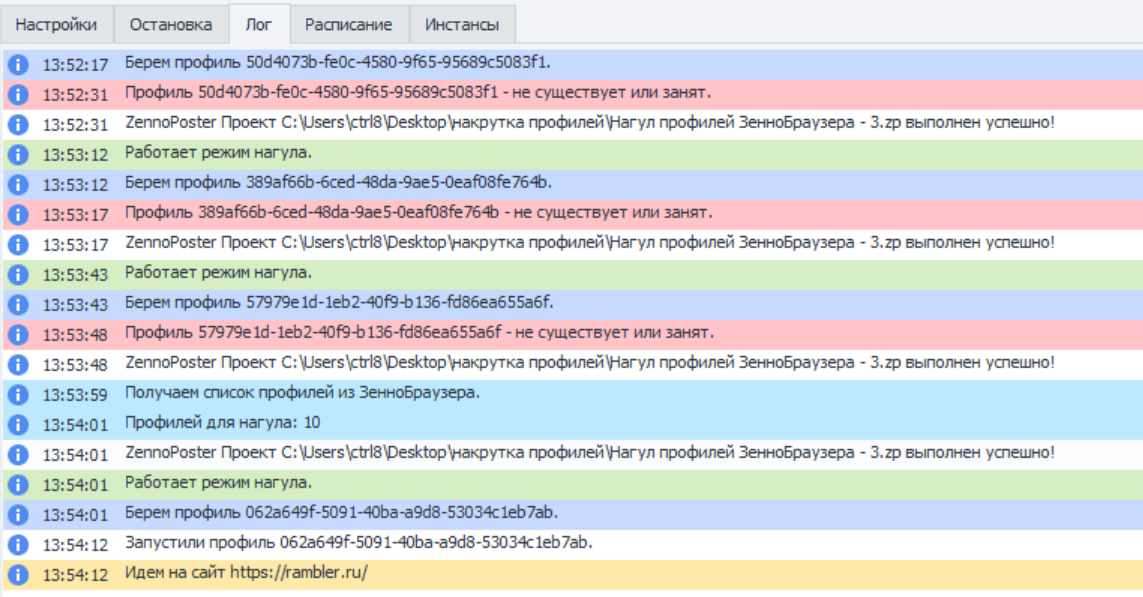Select the 'Идем на сайт https://rambler.ru/' log line
The image size is (1143, 597).
(x=246, y=573)
